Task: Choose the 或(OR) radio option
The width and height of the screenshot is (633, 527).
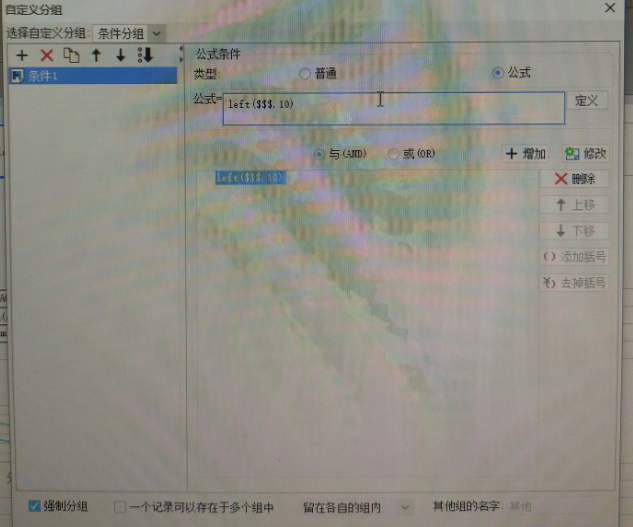Action: tap(393, 154)
